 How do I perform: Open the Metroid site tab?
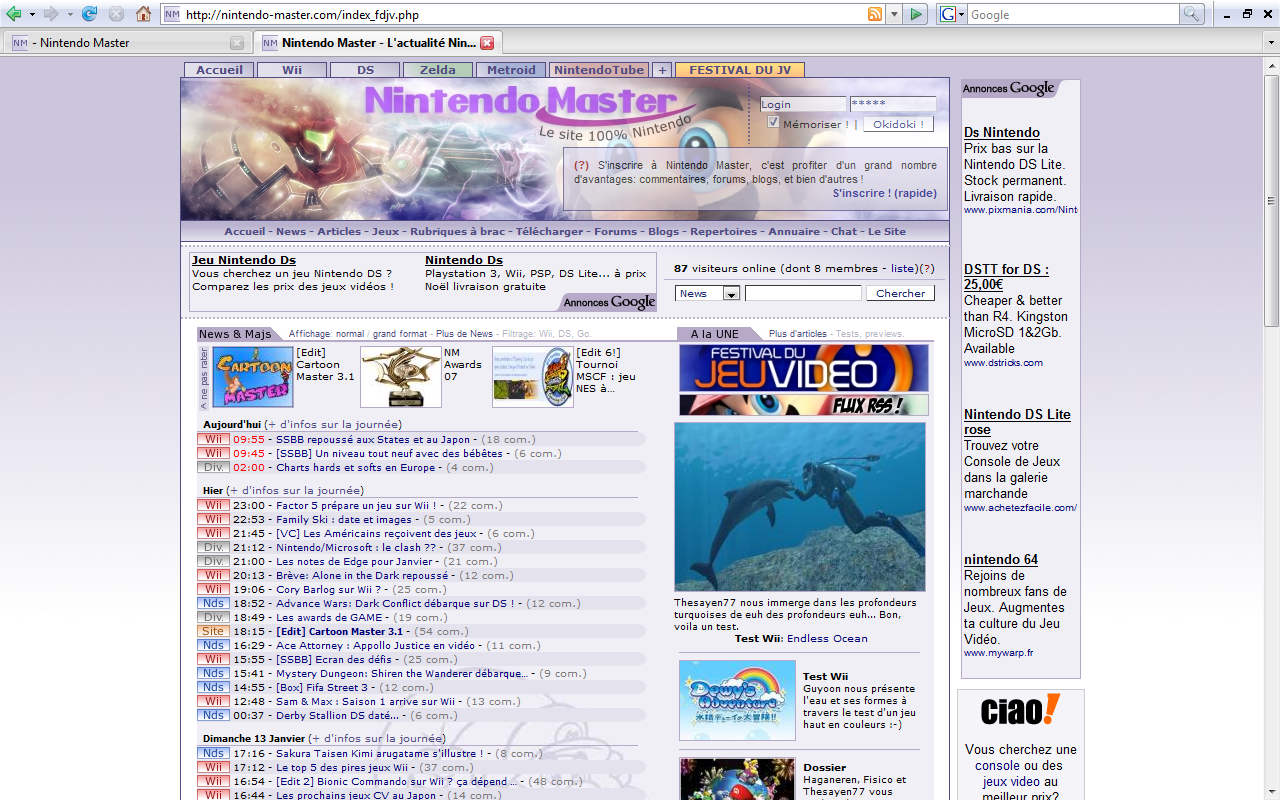511,70
